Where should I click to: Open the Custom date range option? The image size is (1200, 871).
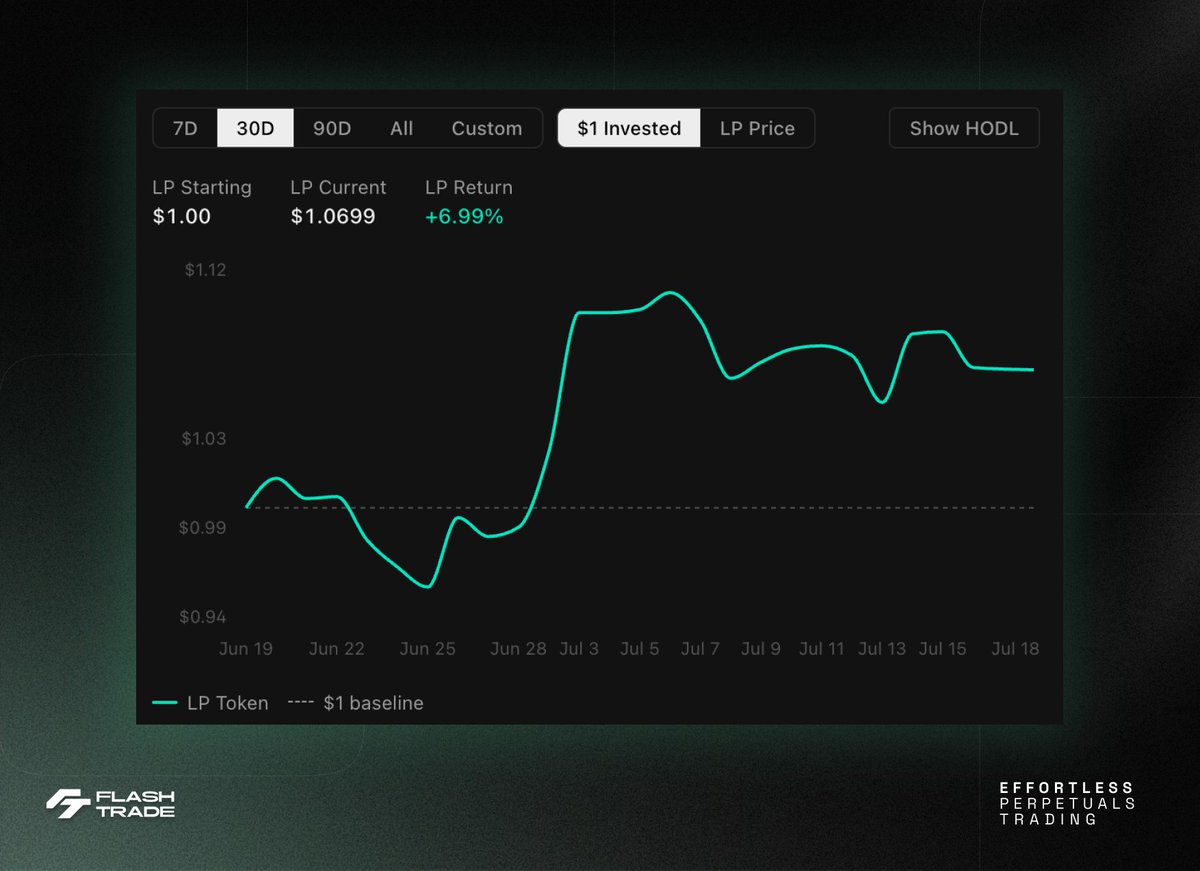pyautogui.click(x=487, y=128)
